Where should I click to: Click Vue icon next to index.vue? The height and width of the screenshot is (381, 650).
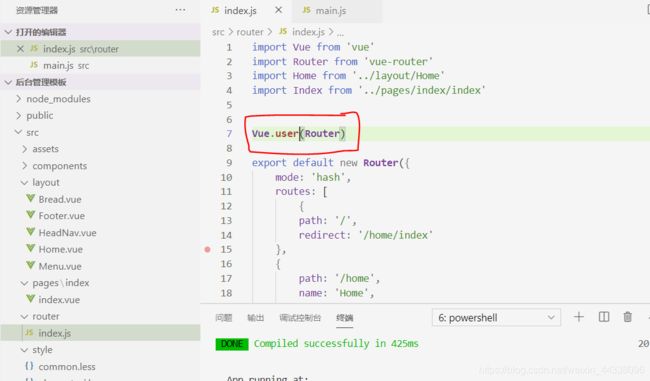[x=30, y=298]
